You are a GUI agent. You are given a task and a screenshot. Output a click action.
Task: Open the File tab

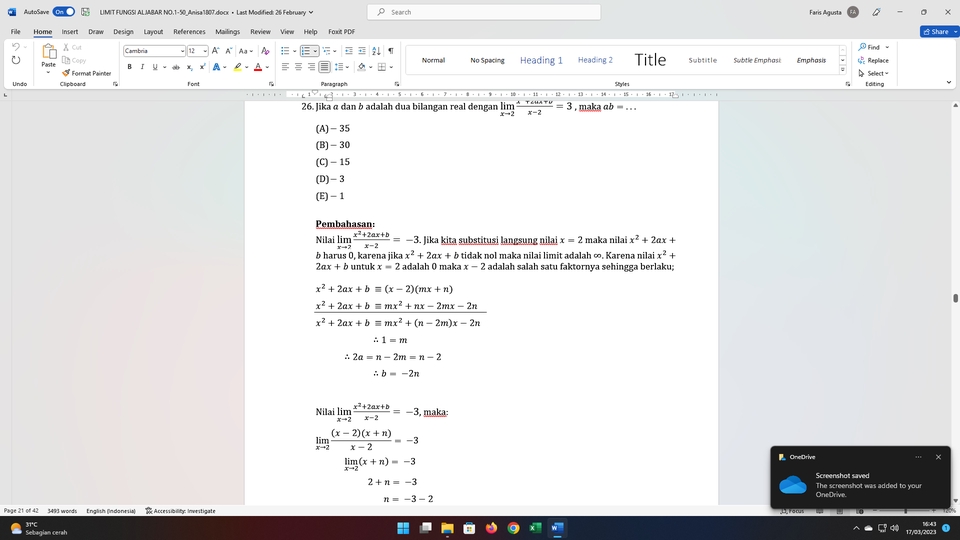[15, 31]
